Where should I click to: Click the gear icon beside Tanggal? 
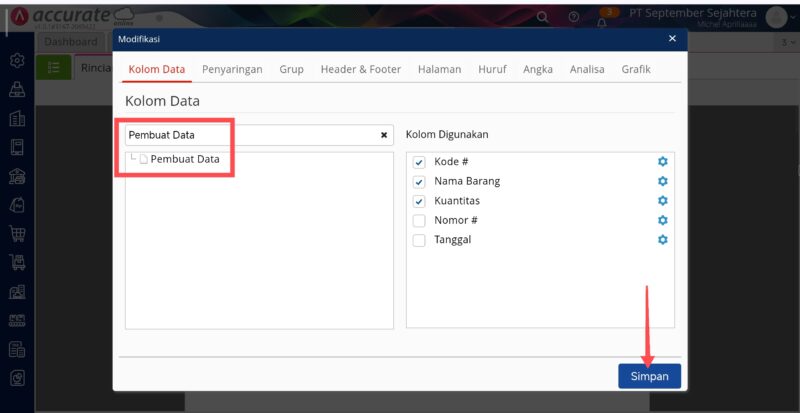662,240
